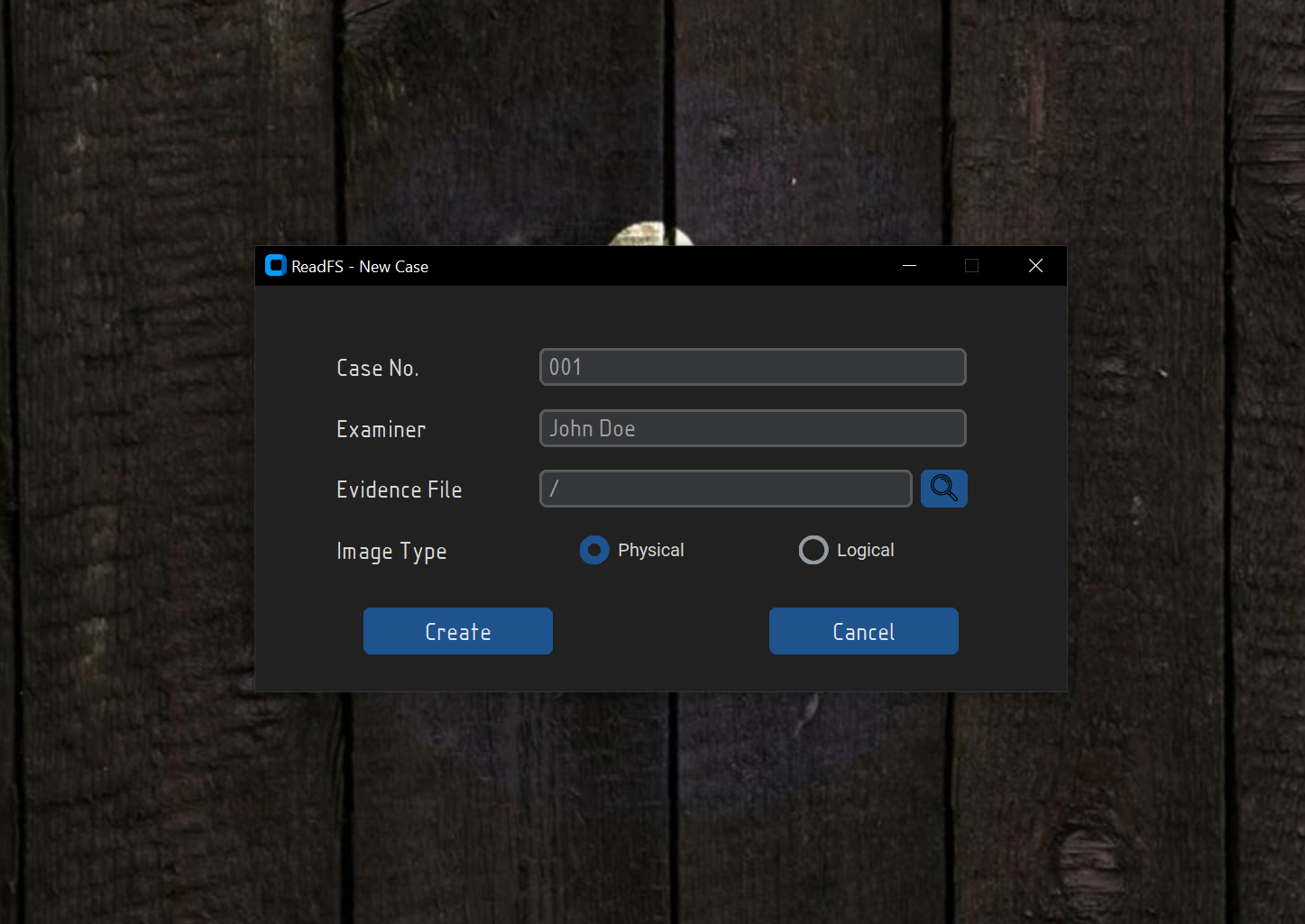Select the Logical image type radio button
The height and width of the screenshot is (924, 1305).
tap(813, 550)
